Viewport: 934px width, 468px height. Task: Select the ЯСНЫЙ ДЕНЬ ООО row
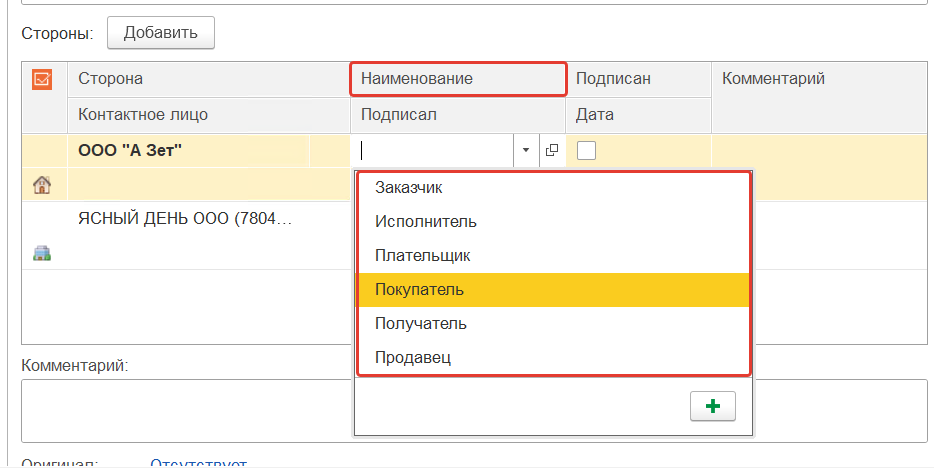[185, 218]
